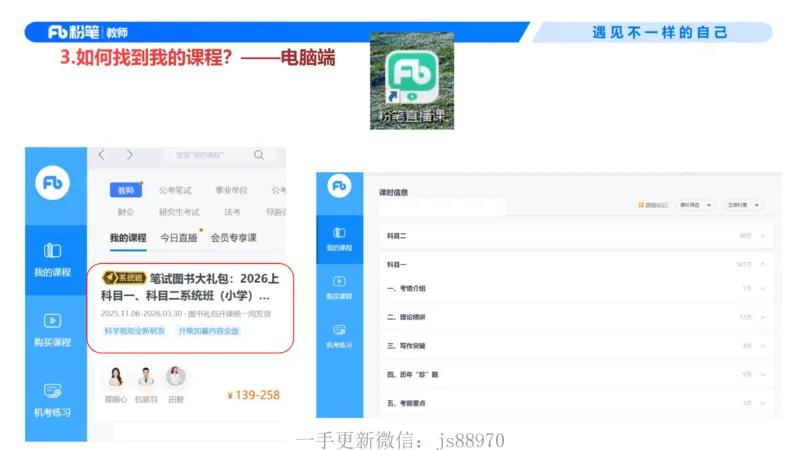This screenshot has width=800, height=450.
Task: Select the 财会 category
Action: pyautogui.click(x=126, y=212)
